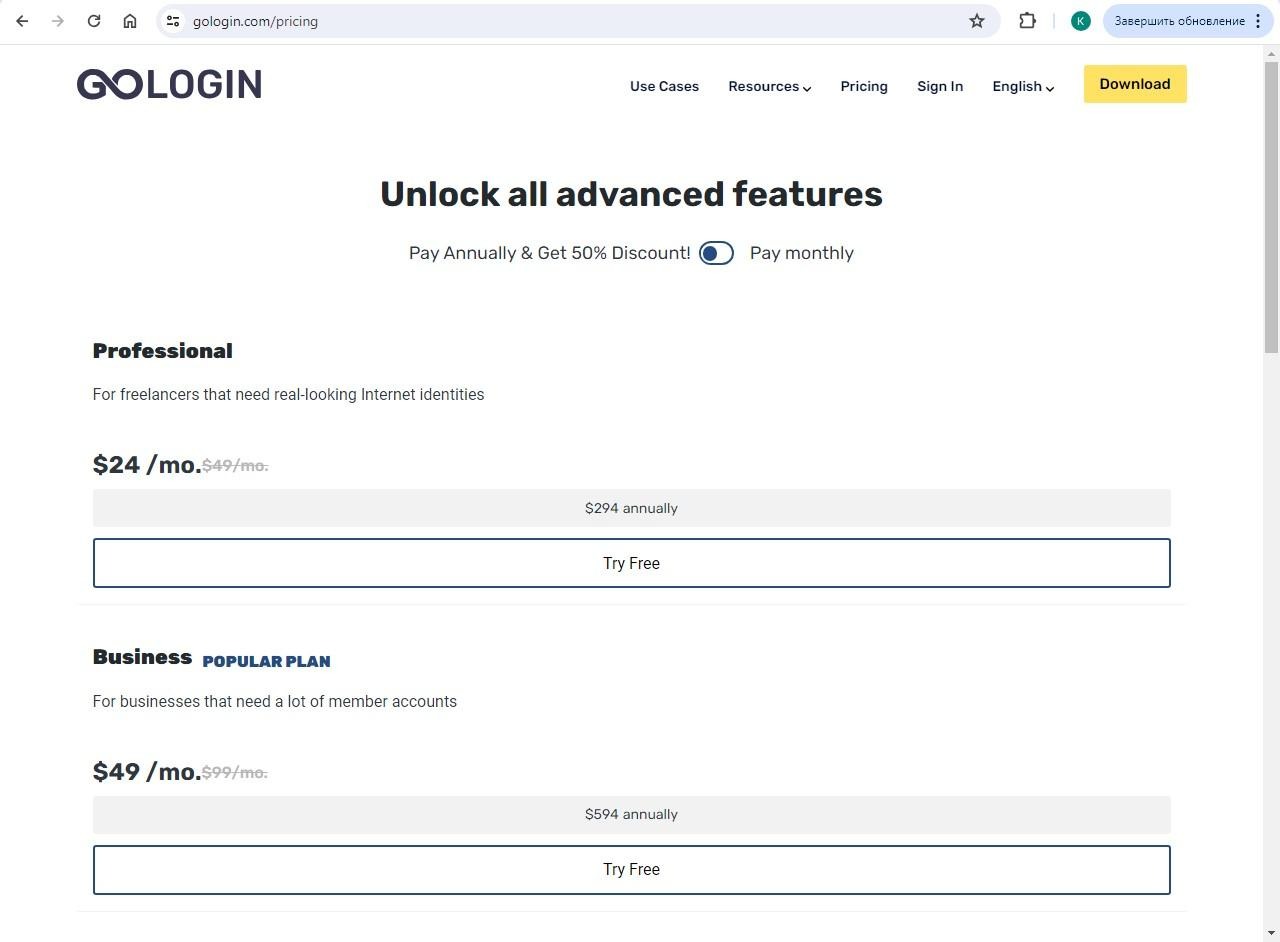Click Pay Annually & Get 50% Discount text
Image resolution: width=1280 pixels, height=942 pixels.
point(549,253)
